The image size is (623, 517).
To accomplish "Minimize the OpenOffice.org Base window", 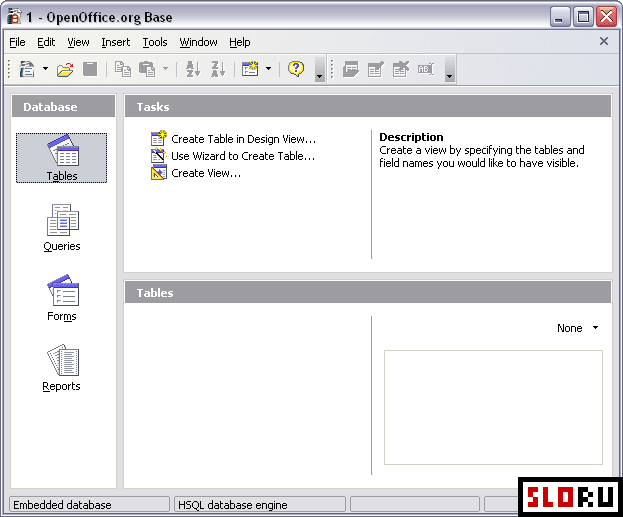I will 560,17.
